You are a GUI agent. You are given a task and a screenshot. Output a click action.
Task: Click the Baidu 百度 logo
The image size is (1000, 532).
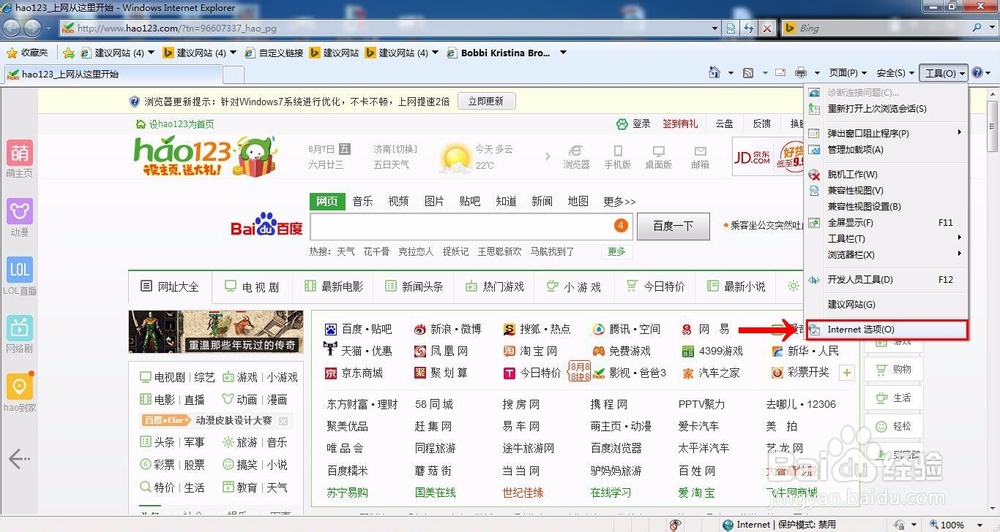coord(267,225)
